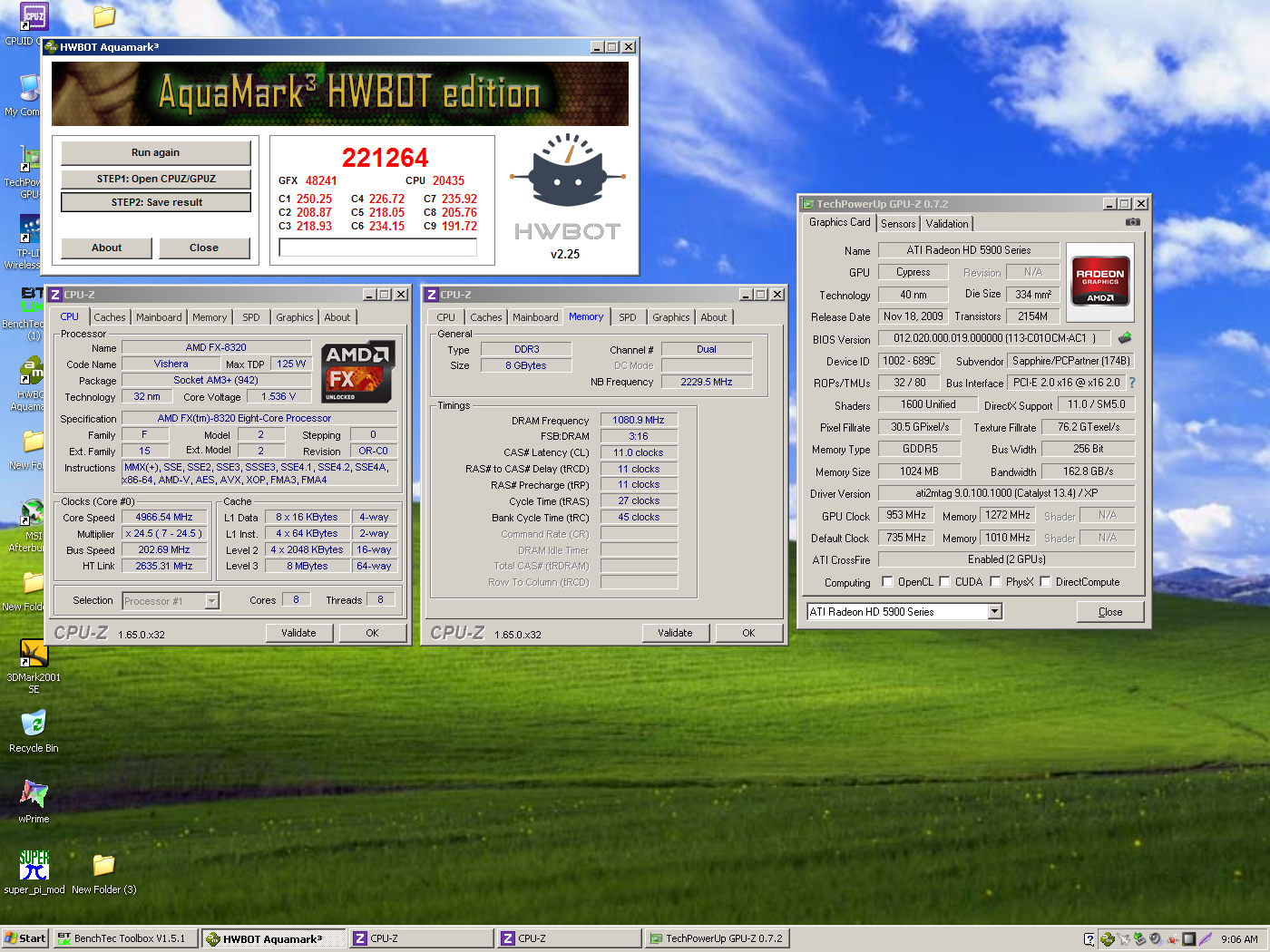
Task: Click ATI CrossFire Enabled (2 GPUs) field
Action: click(1006, 559)
